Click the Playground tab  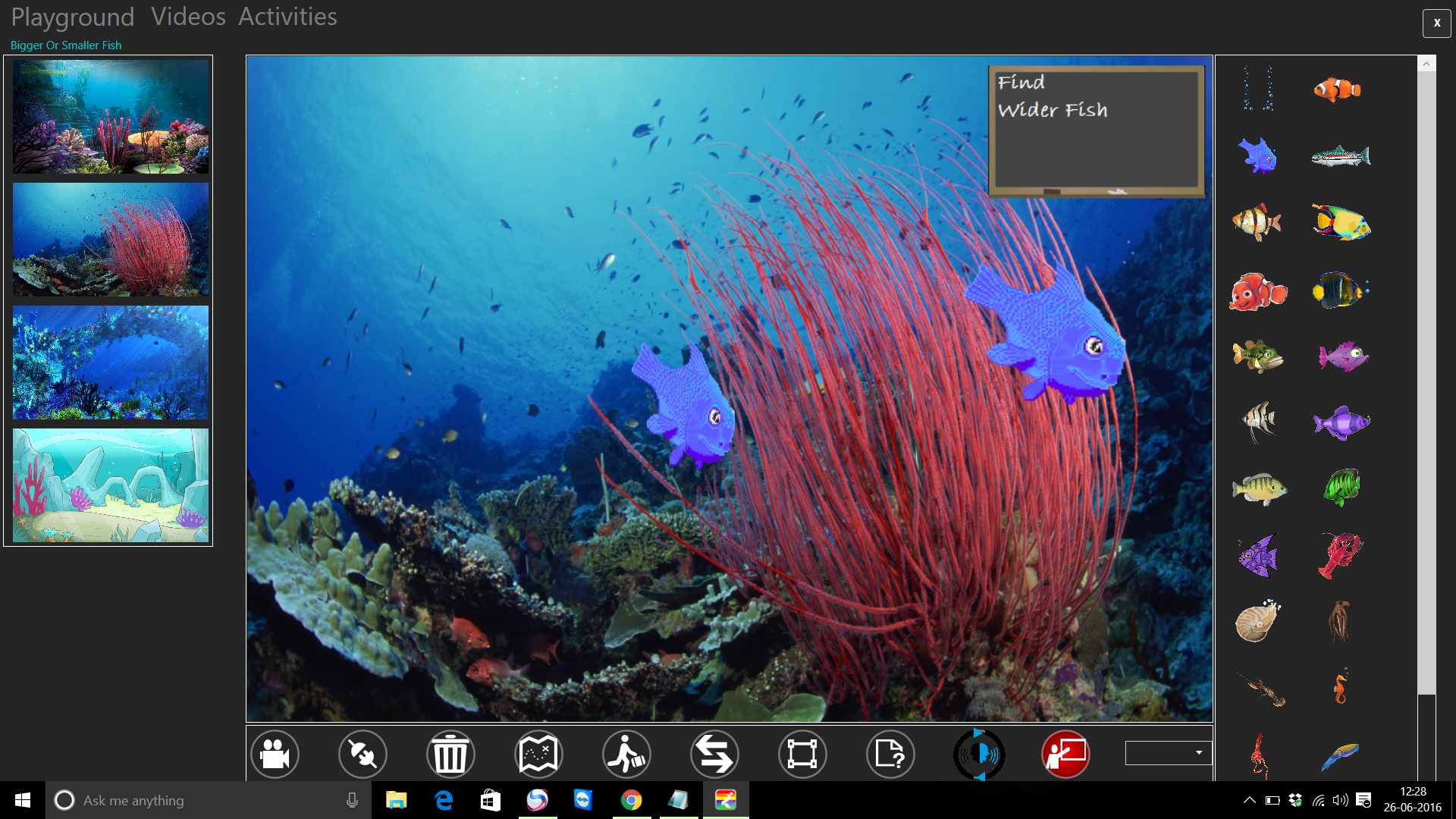72,17
